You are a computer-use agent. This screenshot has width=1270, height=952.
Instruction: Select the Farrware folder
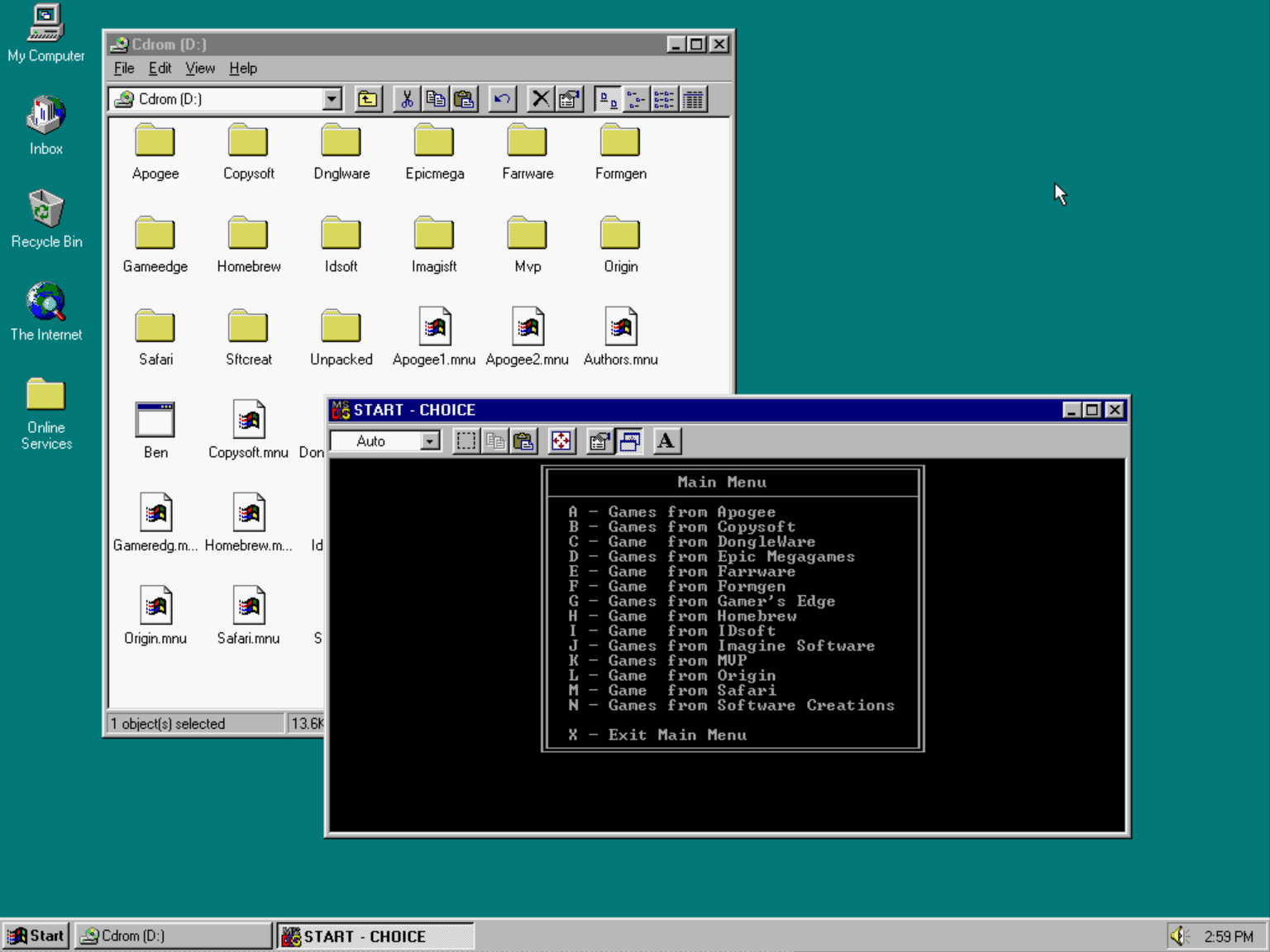pyautogui.click(x=528, y=152)
